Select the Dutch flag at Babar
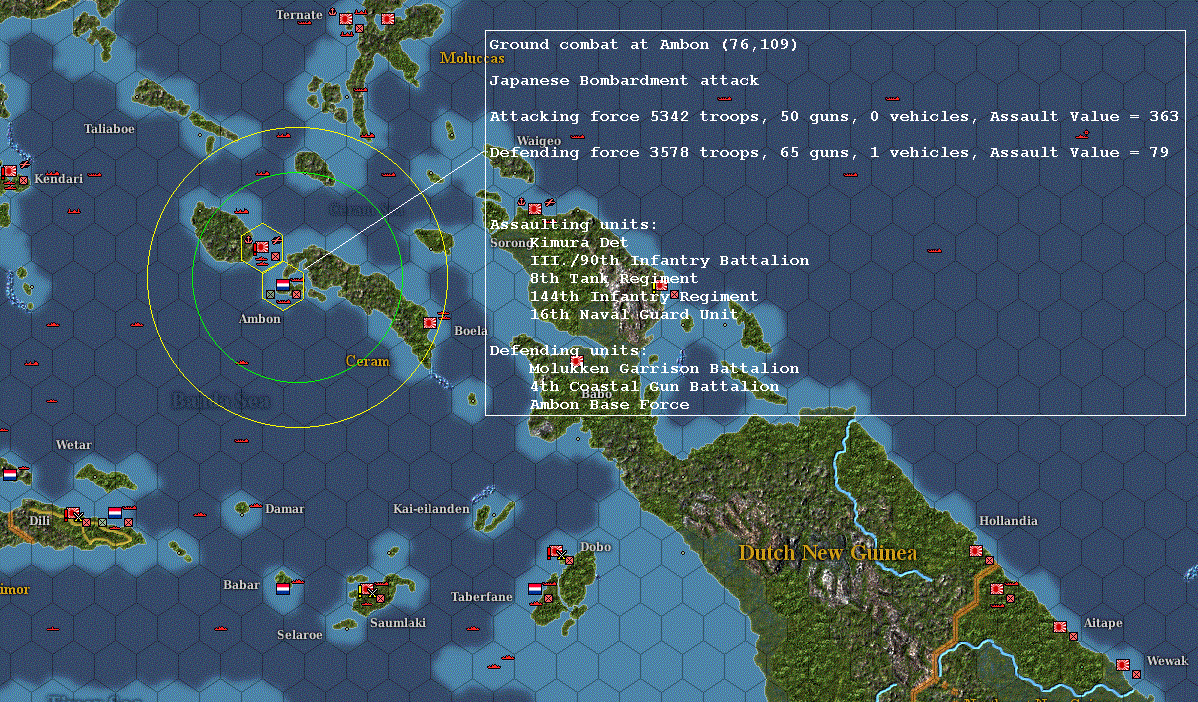Screen dimensions: 1198x702 tap(283, 589)
